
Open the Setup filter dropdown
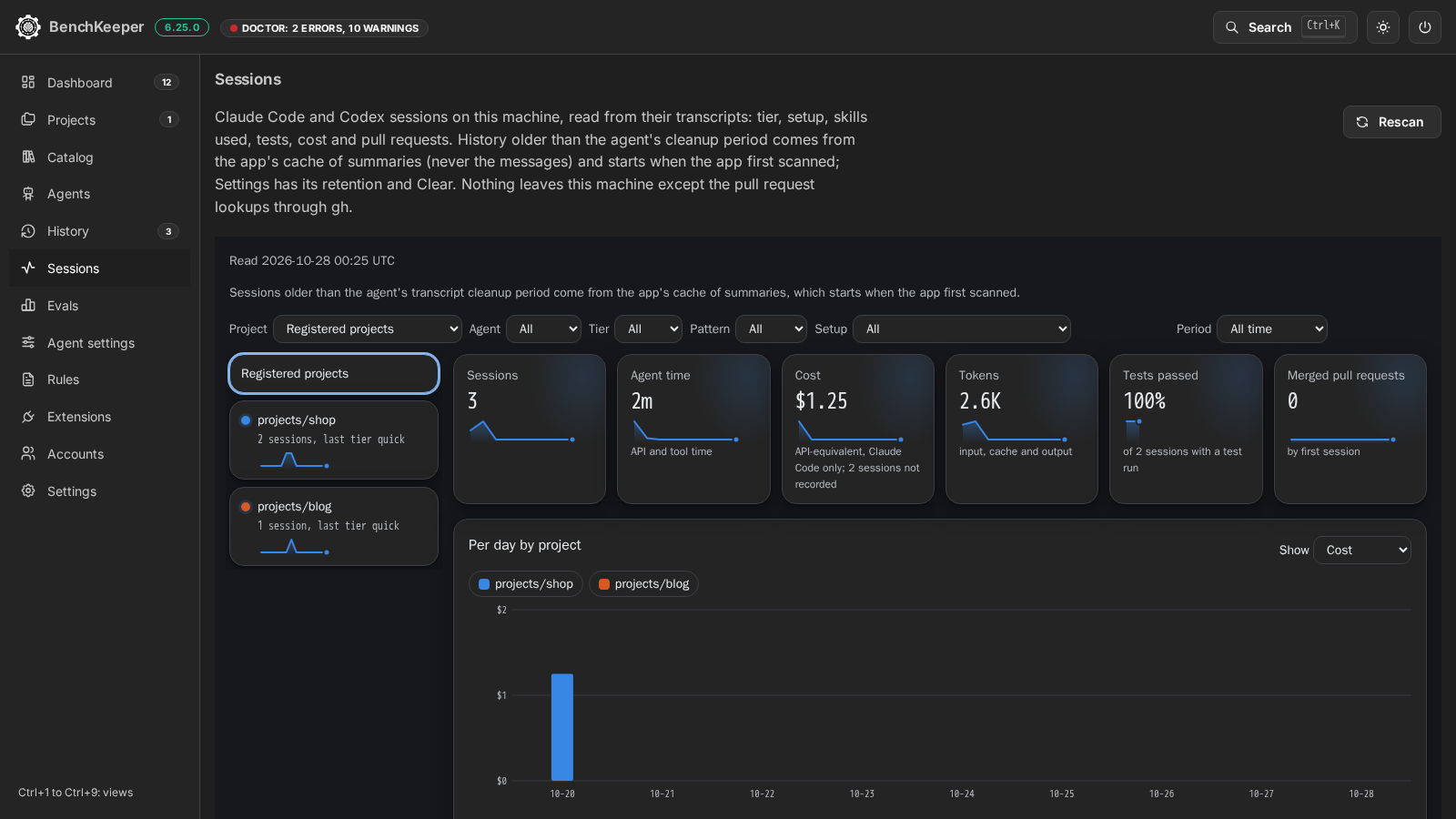[x=962, y=329]
